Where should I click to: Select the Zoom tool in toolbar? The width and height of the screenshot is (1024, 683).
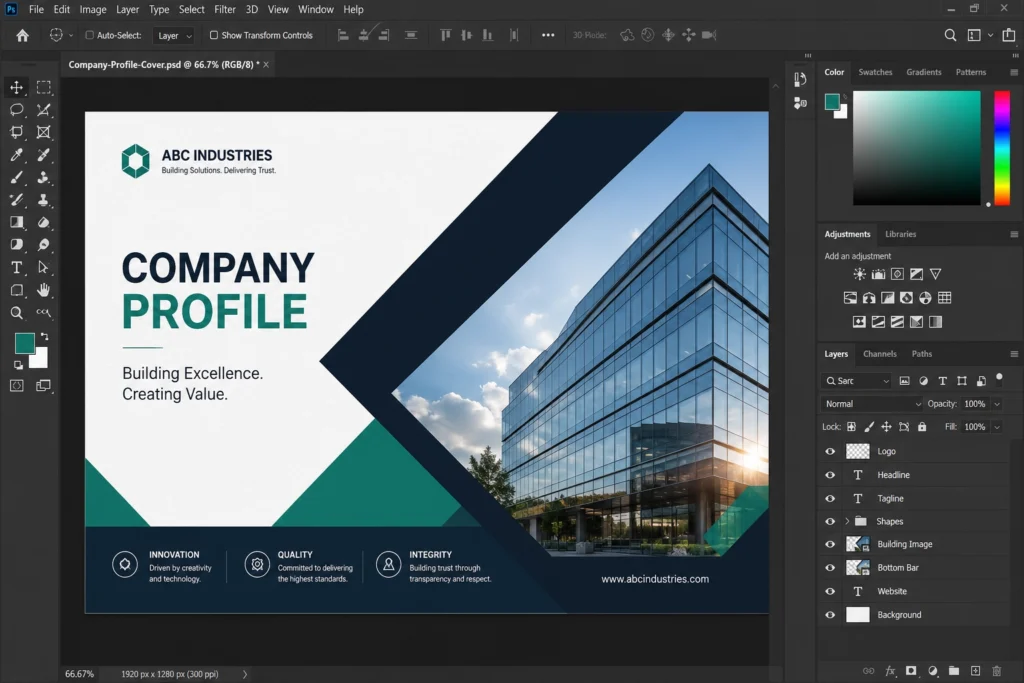16,313
